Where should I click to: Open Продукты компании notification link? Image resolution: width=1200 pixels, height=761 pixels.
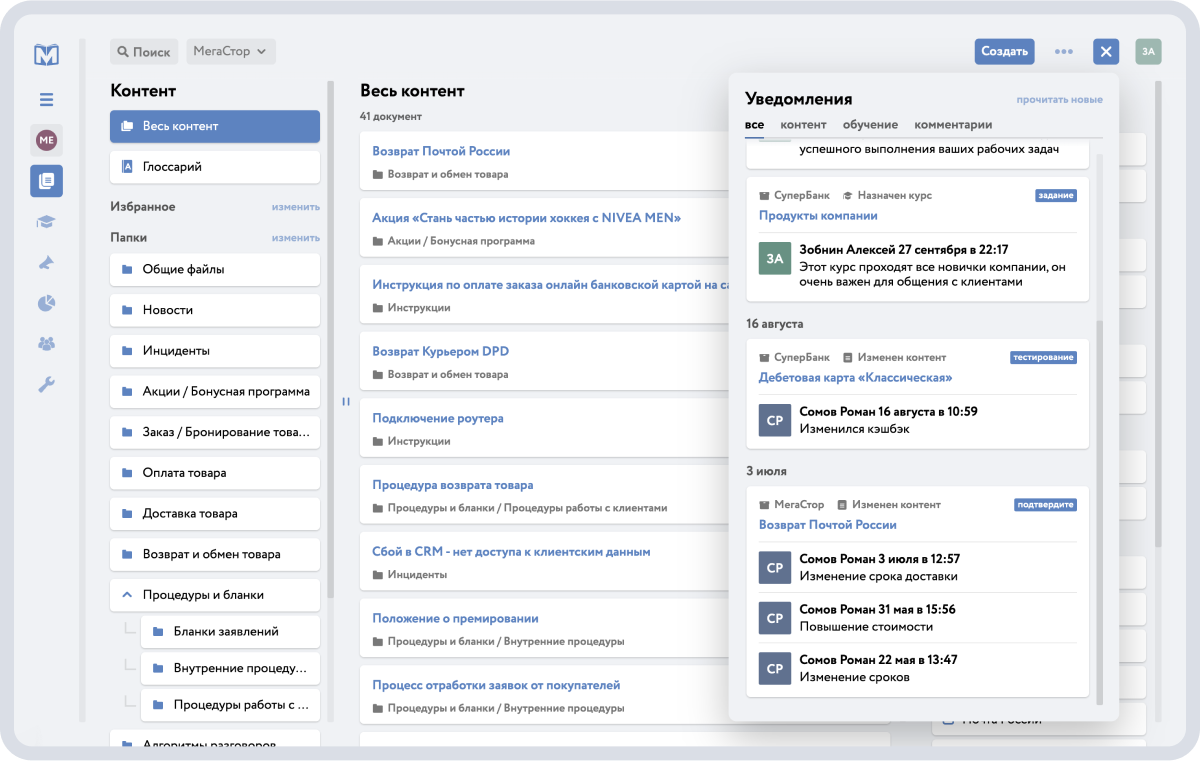818,216
